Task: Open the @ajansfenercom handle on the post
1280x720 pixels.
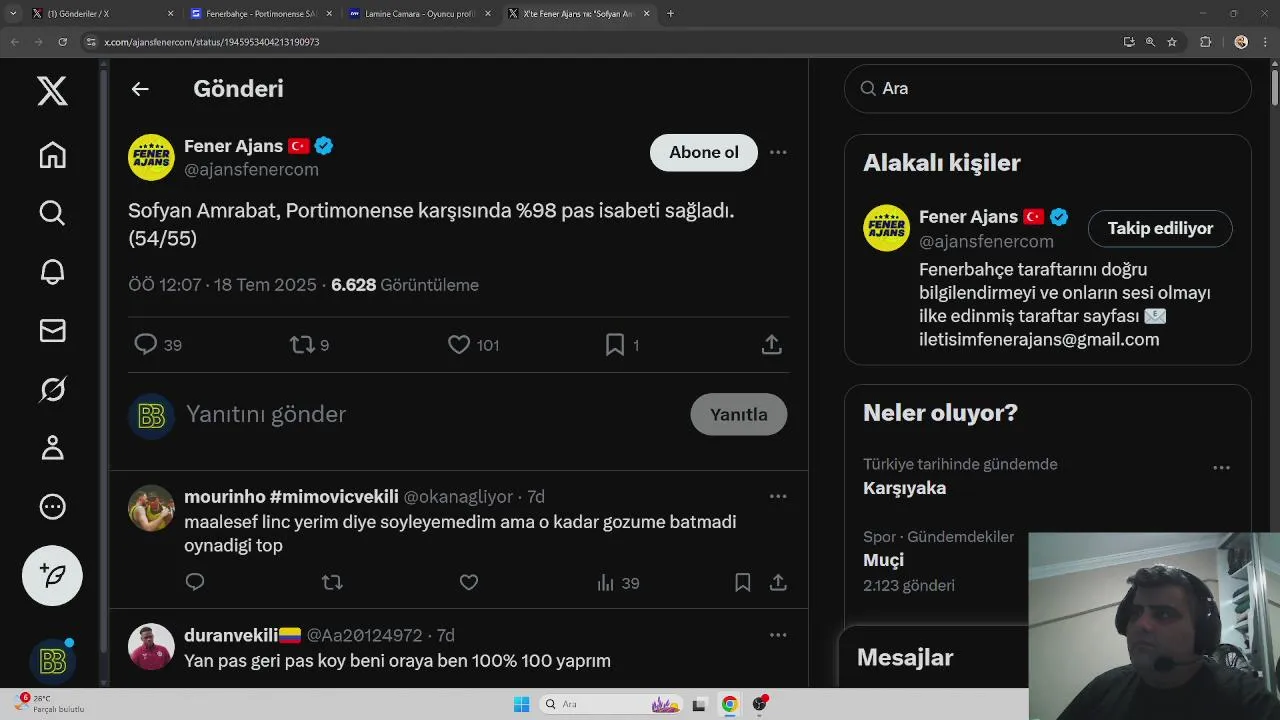Action: tap(251, 169)
